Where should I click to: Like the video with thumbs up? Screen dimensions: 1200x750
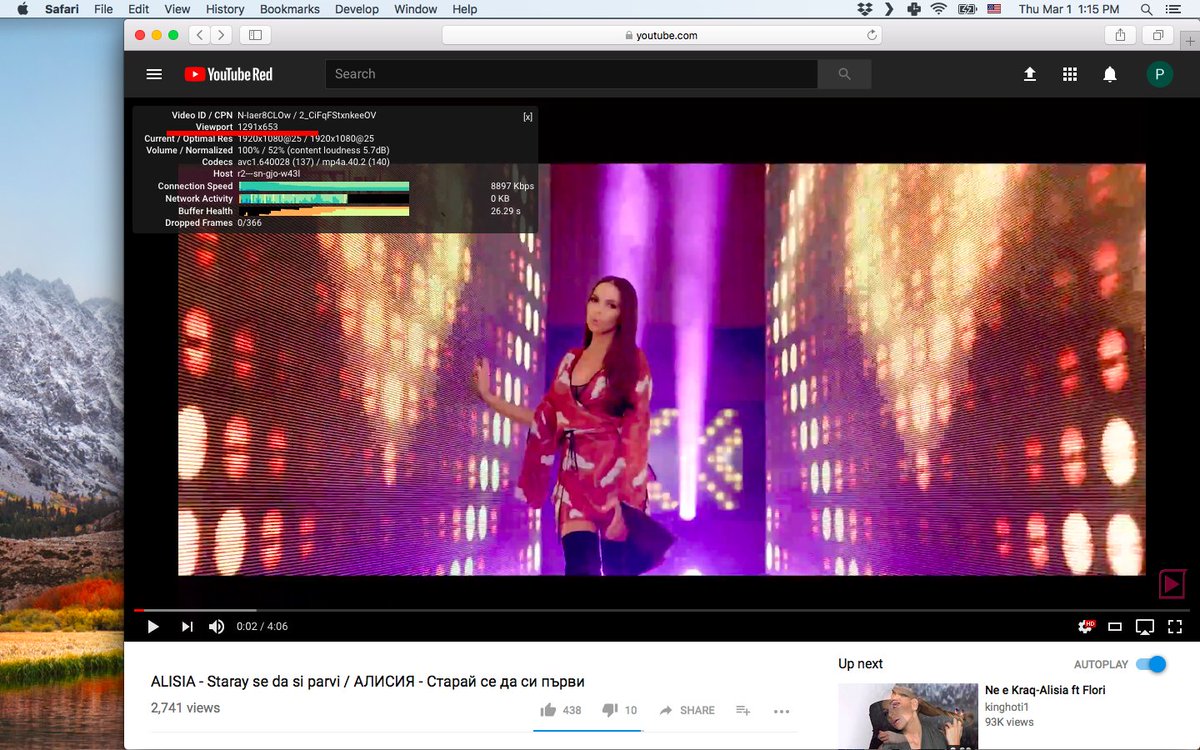pos(560,710)
